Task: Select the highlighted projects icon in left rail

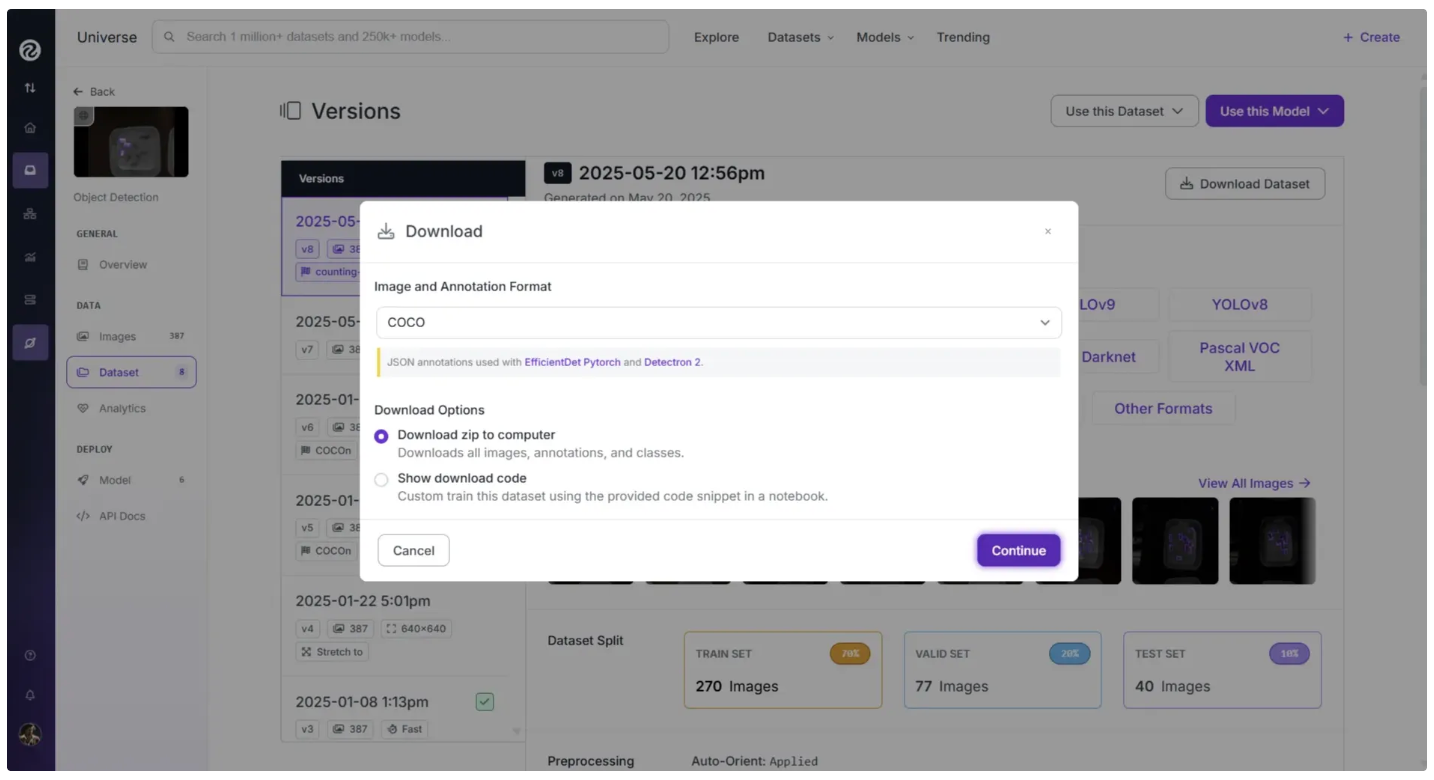Action: point(30,171)
